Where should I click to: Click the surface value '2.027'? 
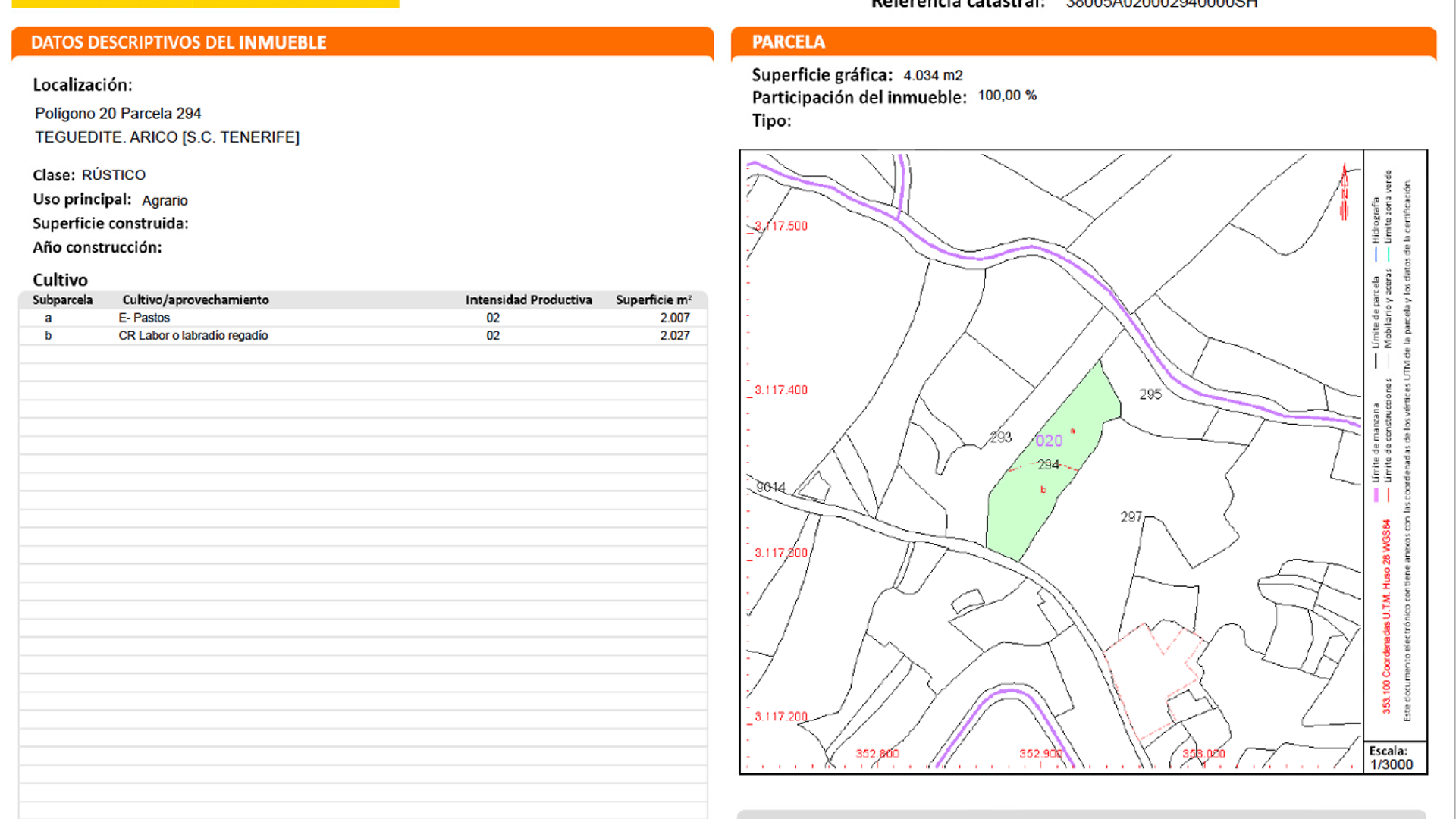(x=675, y=336)
